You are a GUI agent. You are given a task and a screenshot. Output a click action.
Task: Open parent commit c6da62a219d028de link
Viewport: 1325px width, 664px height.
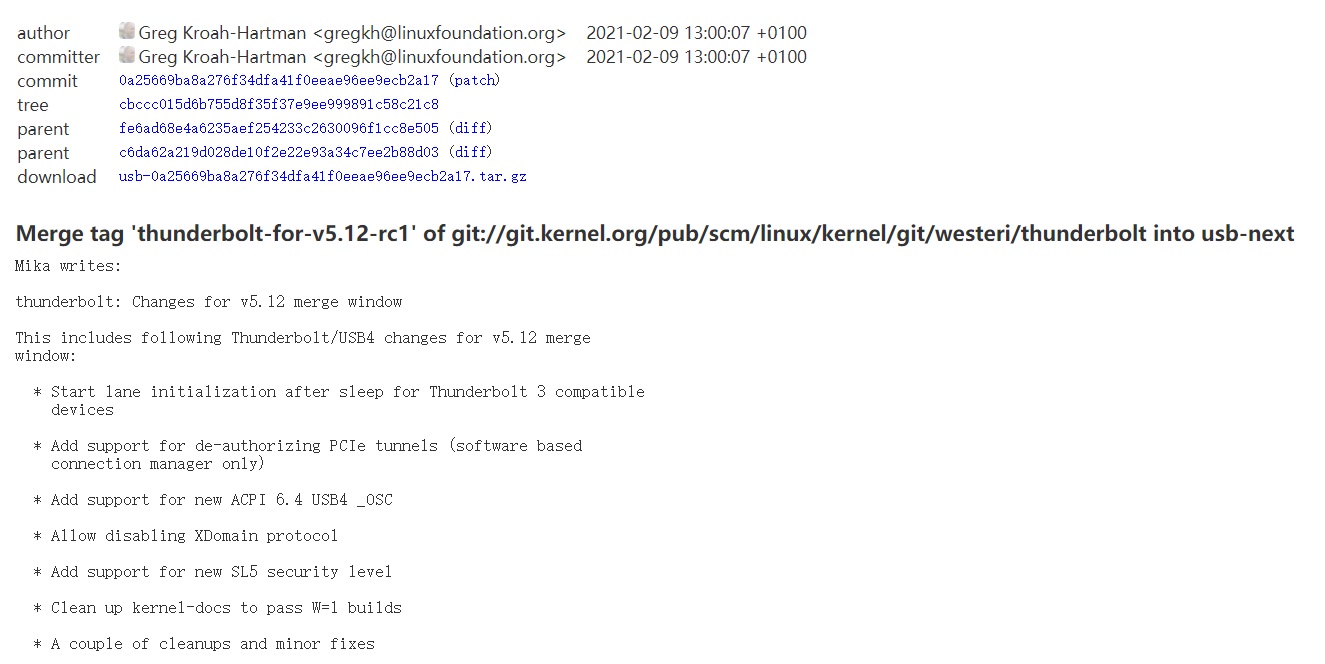coord(278,153)
